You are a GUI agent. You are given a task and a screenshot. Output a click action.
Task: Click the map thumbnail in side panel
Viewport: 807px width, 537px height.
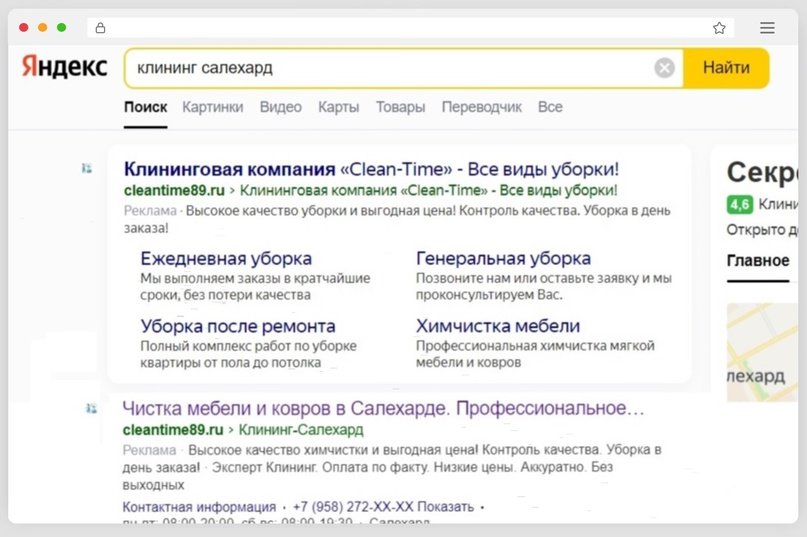762,352
